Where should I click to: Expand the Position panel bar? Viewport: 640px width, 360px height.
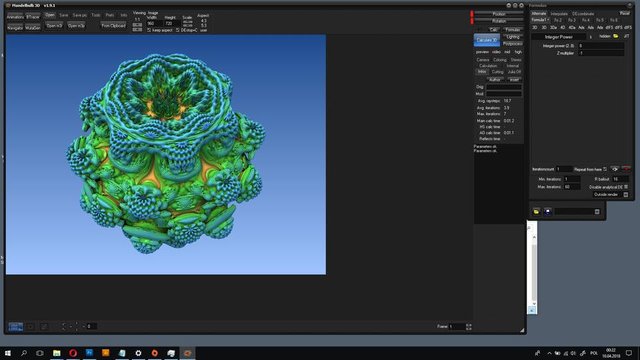[x=499, y=14]
